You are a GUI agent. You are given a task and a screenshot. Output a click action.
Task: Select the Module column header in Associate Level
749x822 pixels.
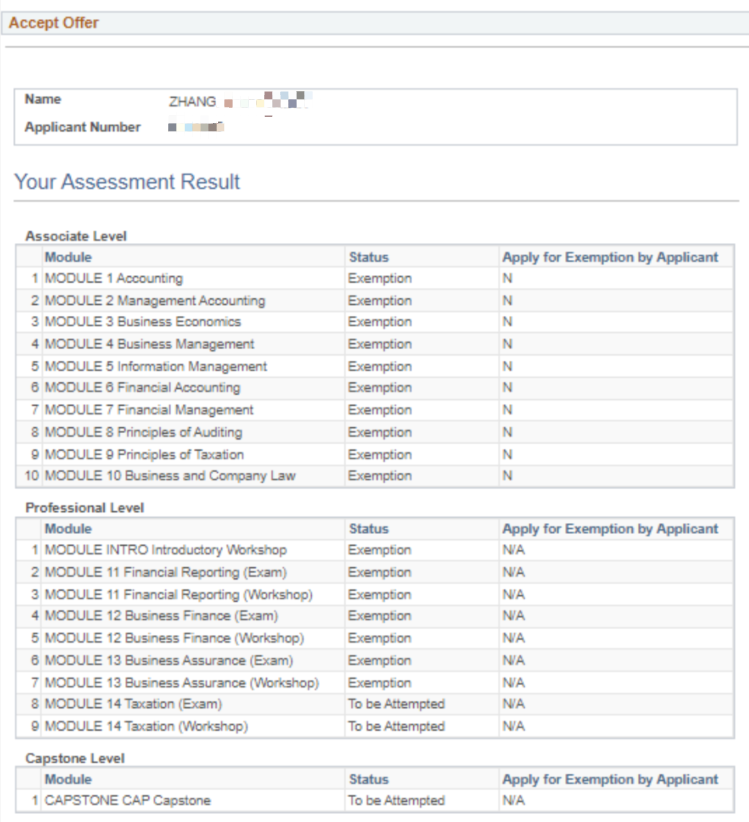[68, 257]
